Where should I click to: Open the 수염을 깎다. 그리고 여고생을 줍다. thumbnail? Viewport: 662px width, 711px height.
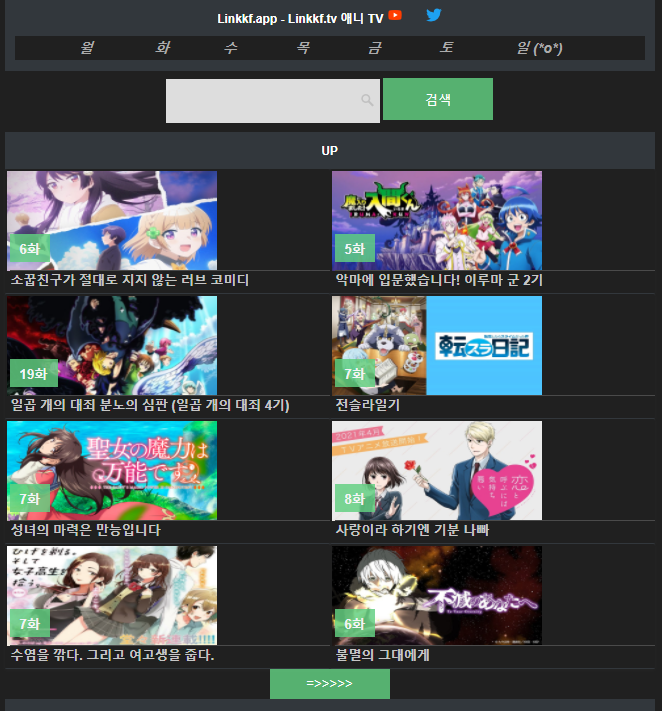tap(112, 595)
